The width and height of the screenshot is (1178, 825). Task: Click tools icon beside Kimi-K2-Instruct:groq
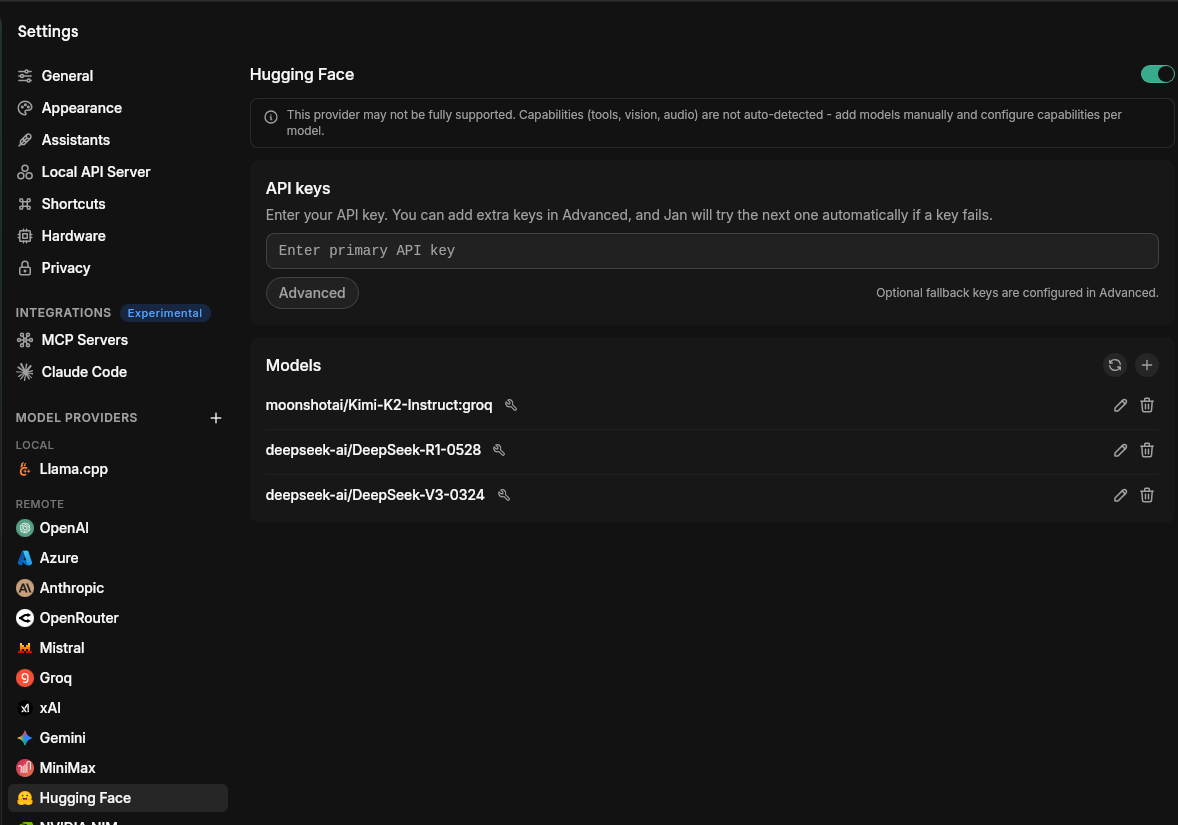511,405
